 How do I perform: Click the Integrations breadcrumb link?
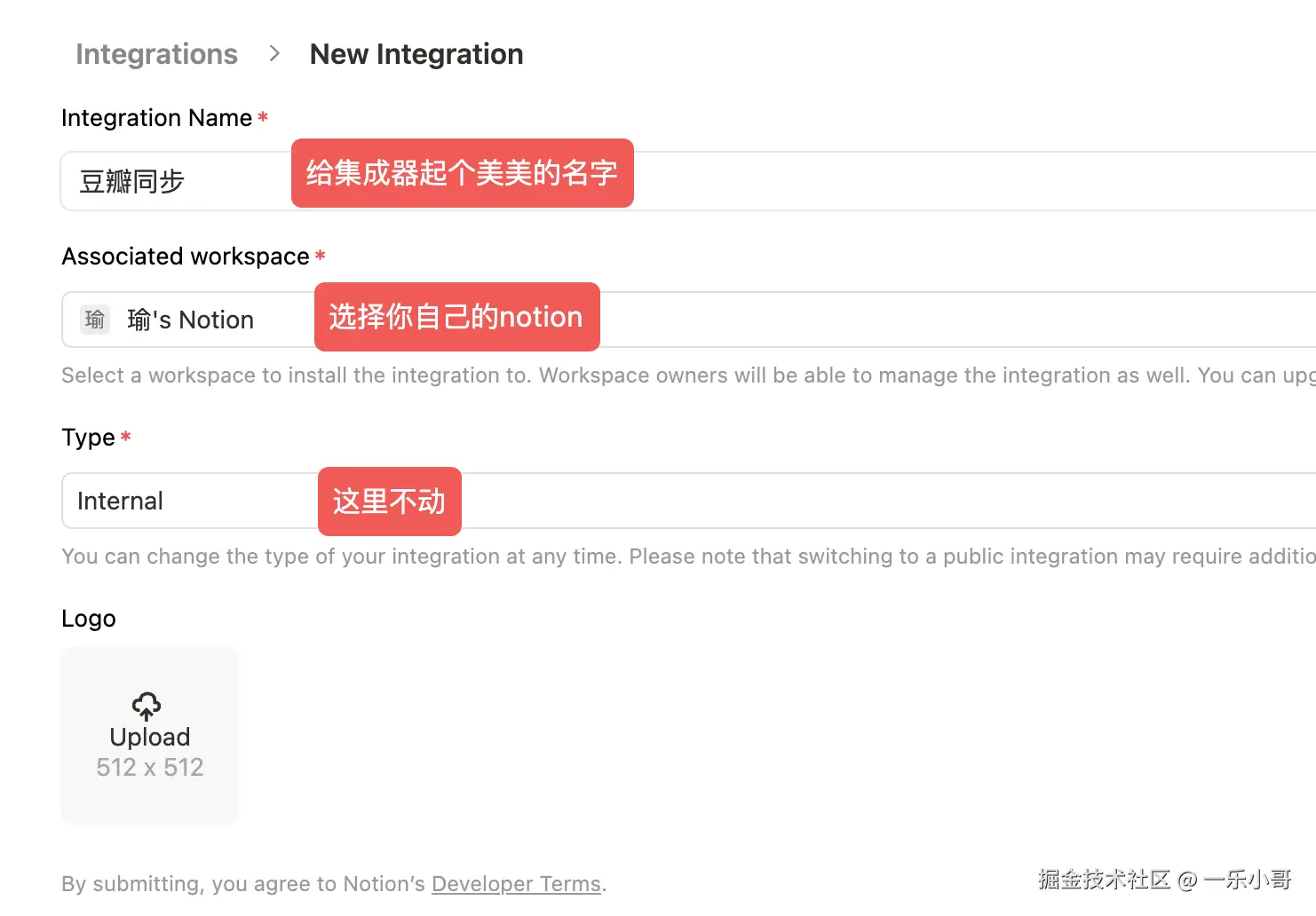(156, 54)
